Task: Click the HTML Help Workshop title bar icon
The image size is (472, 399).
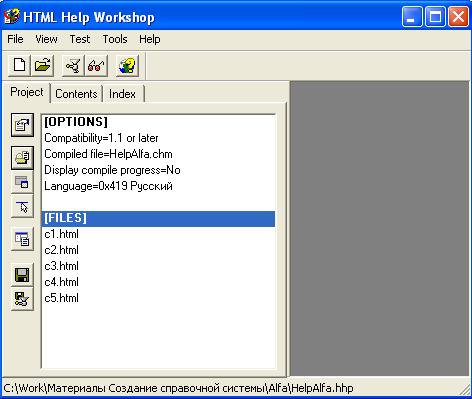Action: tap(12, 17)
